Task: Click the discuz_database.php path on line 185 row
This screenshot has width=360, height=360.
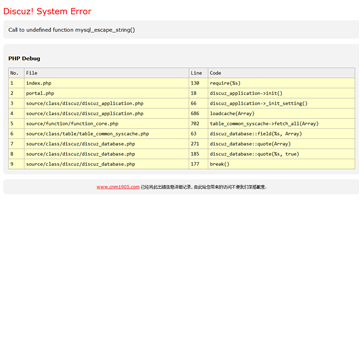Action: (x=107, y=154)
